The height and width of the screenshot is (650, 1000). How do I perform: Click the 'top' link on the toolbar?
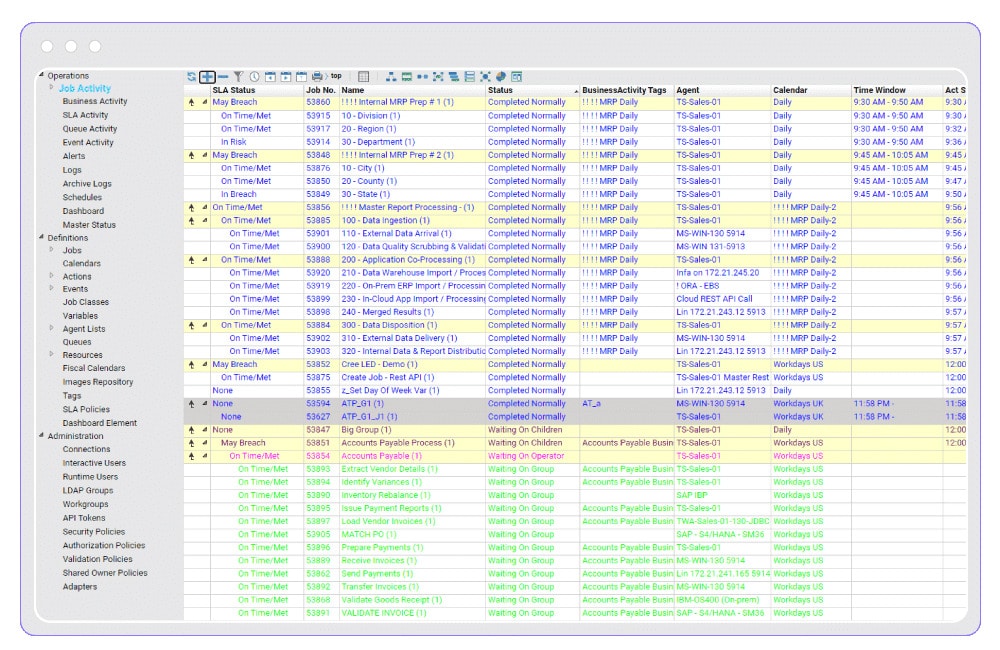(335, 77)
